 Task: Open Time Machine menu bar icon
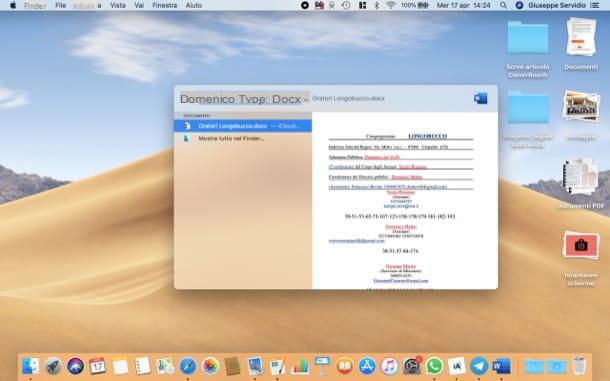pyautogui.click(x=346, y=5)
